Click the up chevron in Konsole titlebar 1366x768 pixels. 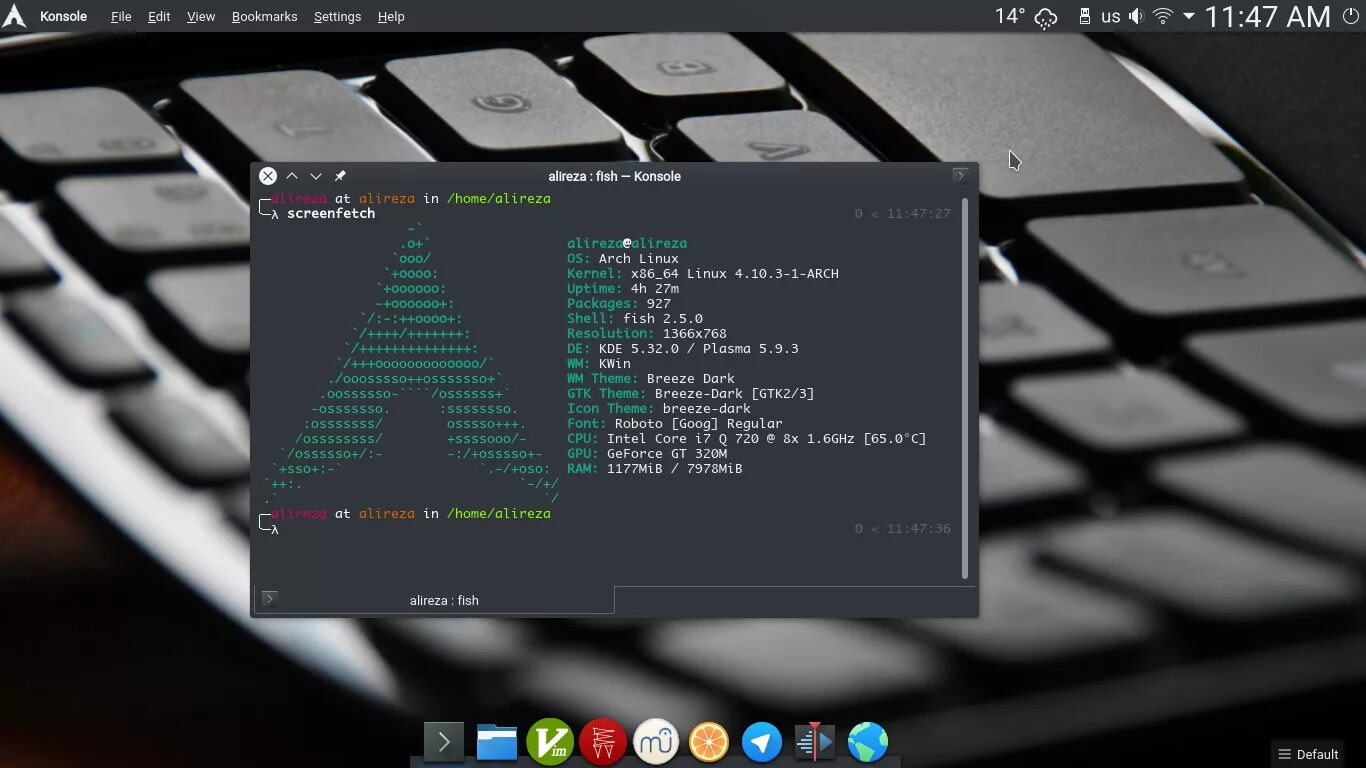point(292,176)
